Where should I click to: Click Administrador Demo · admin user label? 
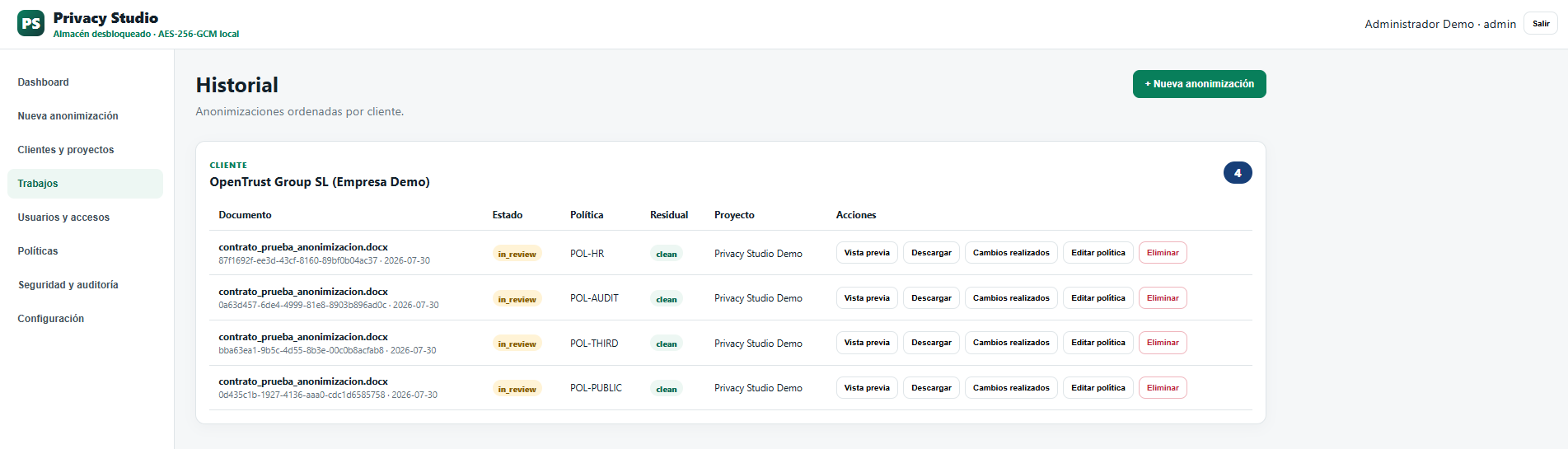tap(1440, 24)
